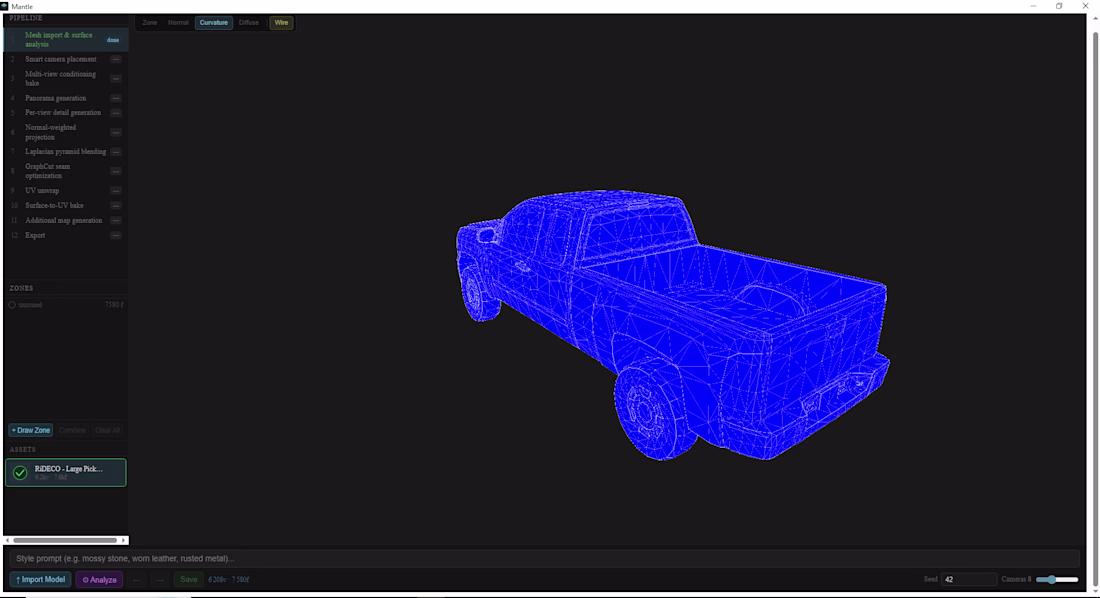Click status dash icon for Laplacian pyramid blending

116,152
